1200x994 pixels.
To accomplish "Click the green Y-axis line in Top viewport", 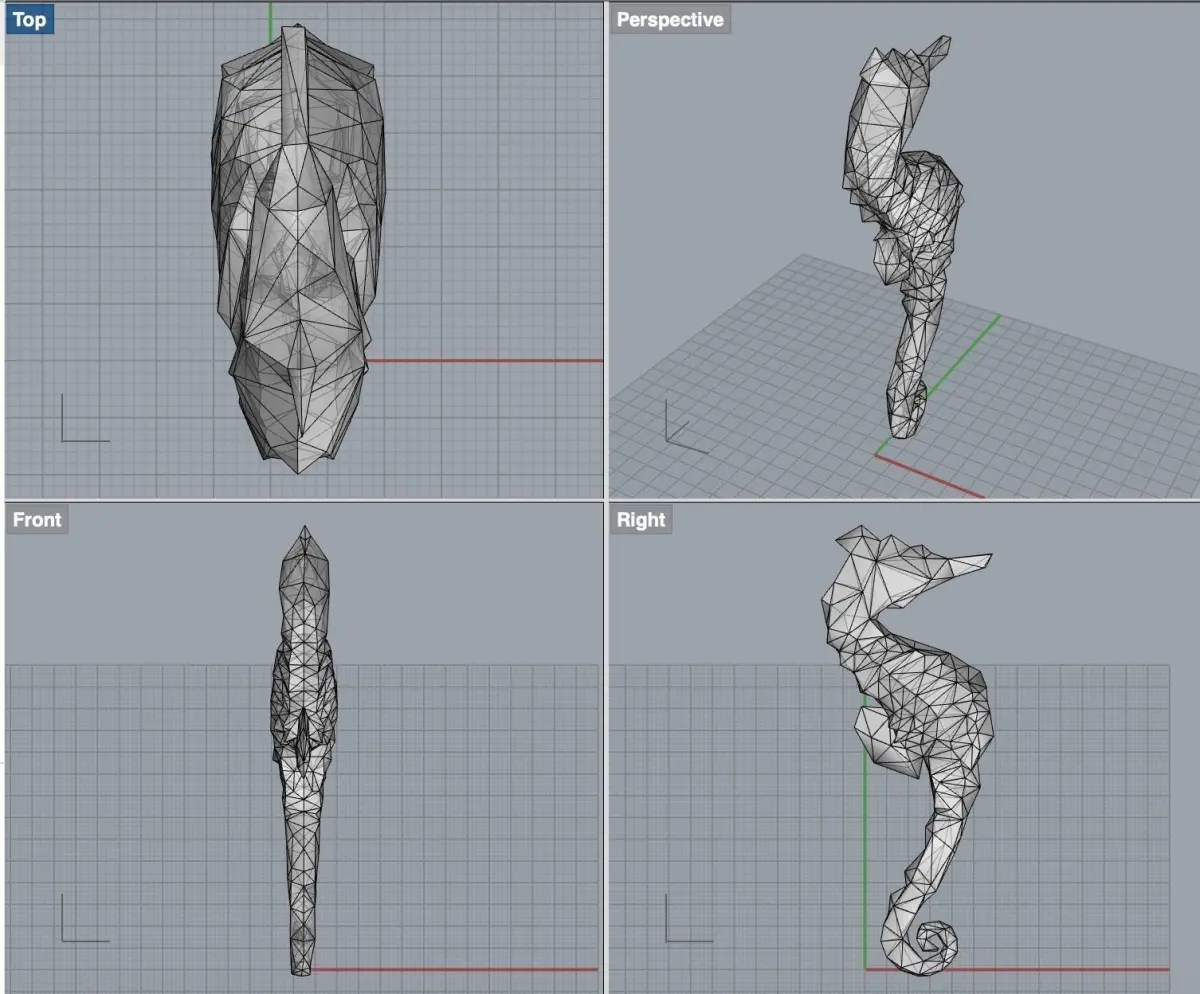I will (x=270, y=22).
